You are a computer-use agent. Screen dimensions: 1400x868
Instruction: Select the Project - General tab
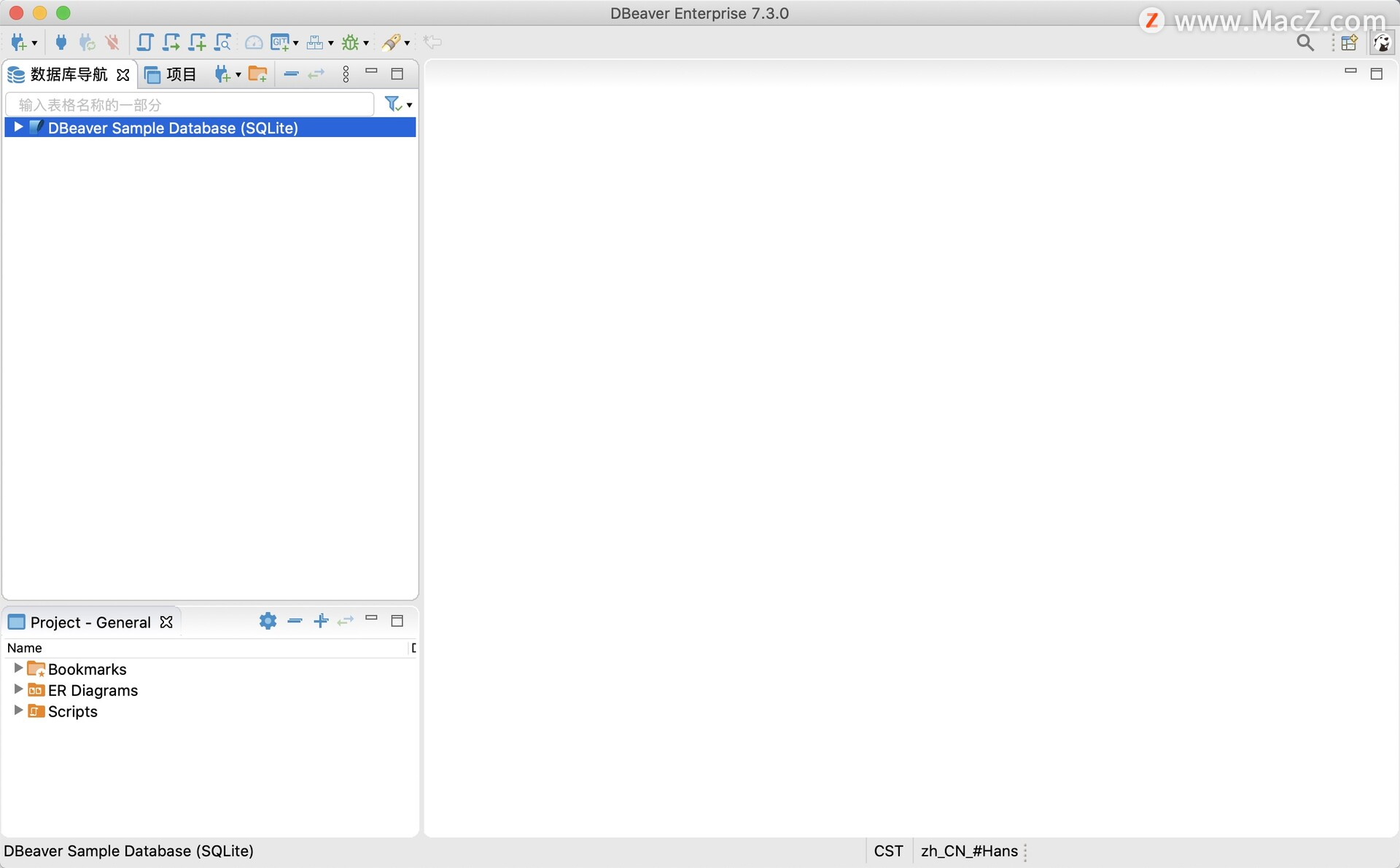pos(90,622)
